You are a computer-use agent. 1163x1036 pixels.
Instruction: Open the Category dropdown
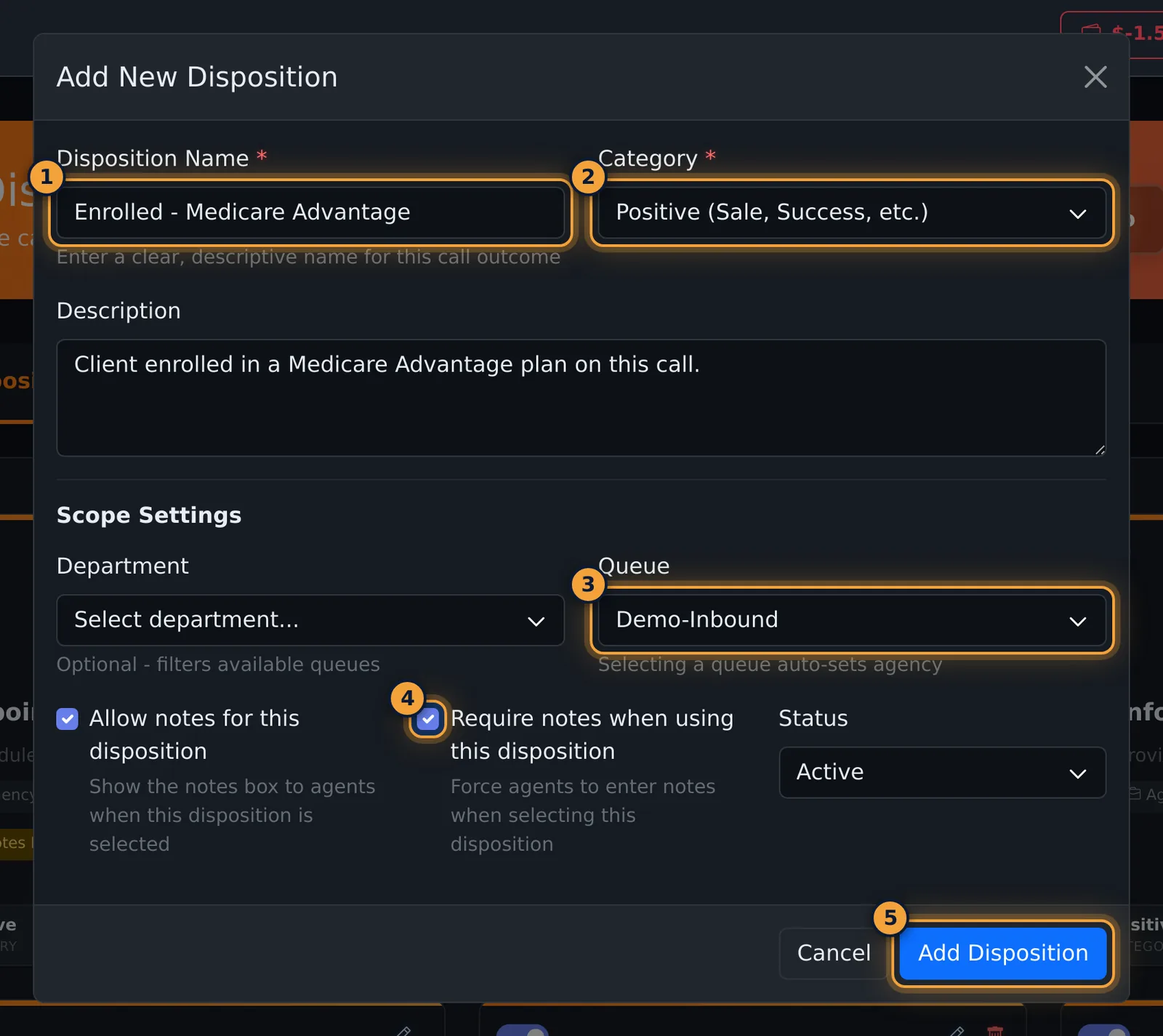851,212
